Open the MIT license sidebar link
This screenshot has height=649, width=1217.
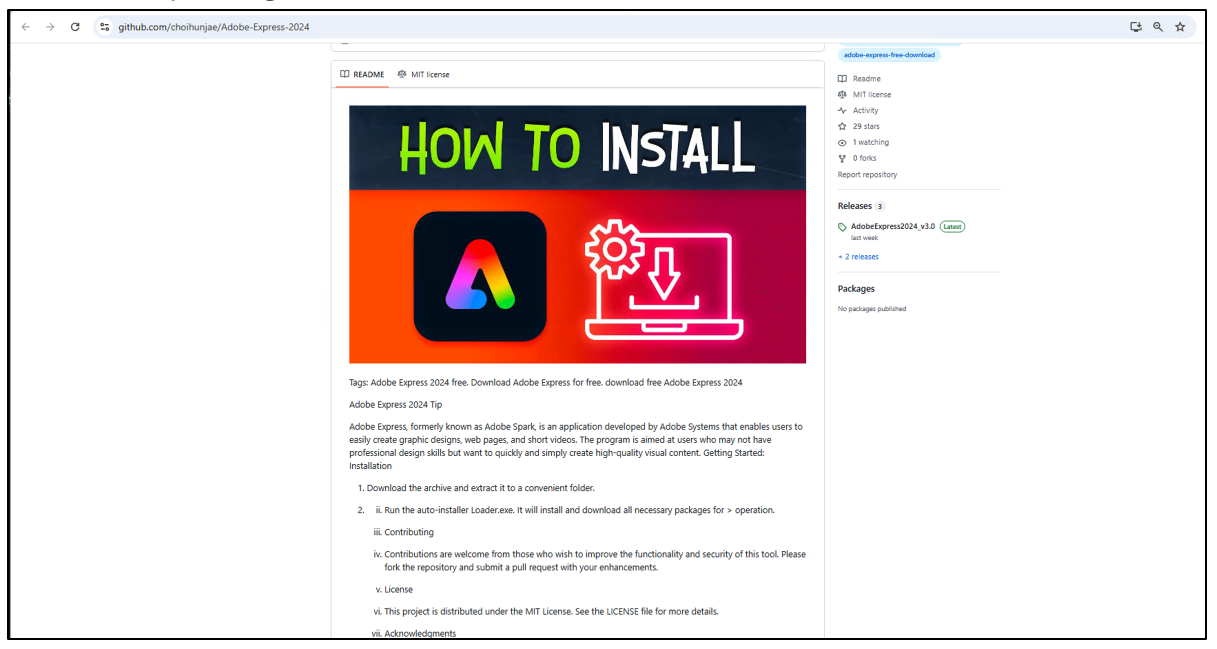click(871, 95)
